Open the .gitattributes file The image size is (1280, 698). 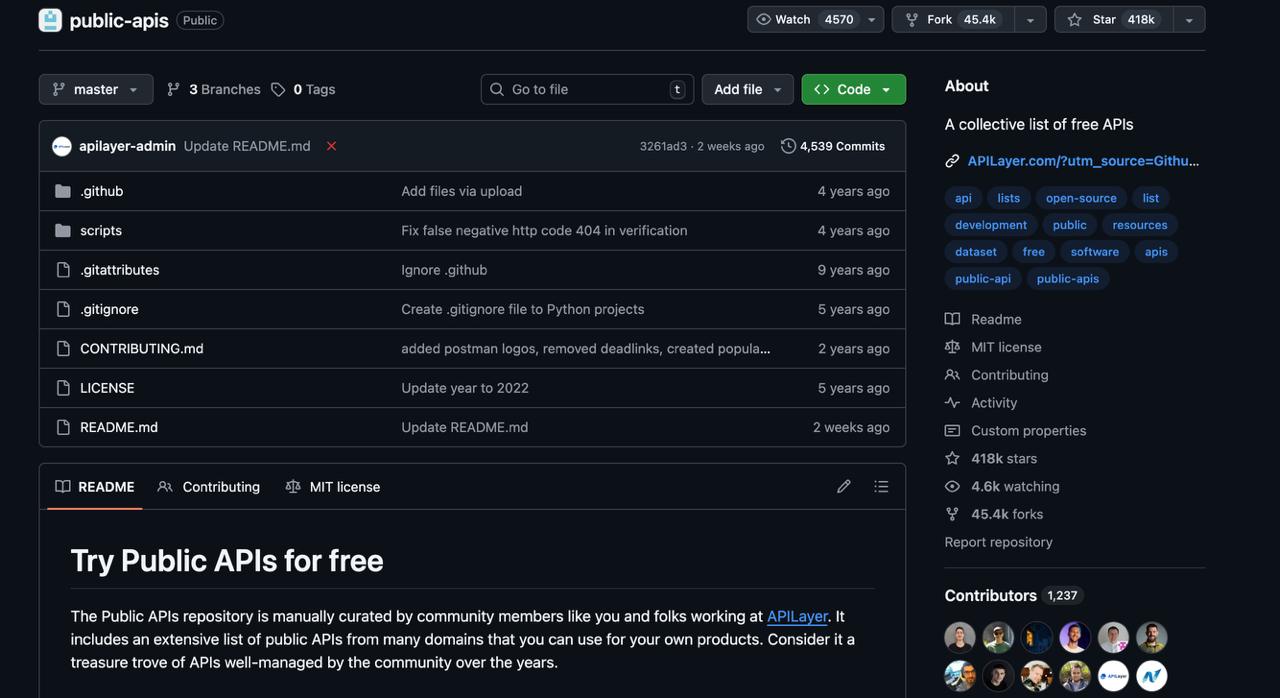[x=120, y=270]
